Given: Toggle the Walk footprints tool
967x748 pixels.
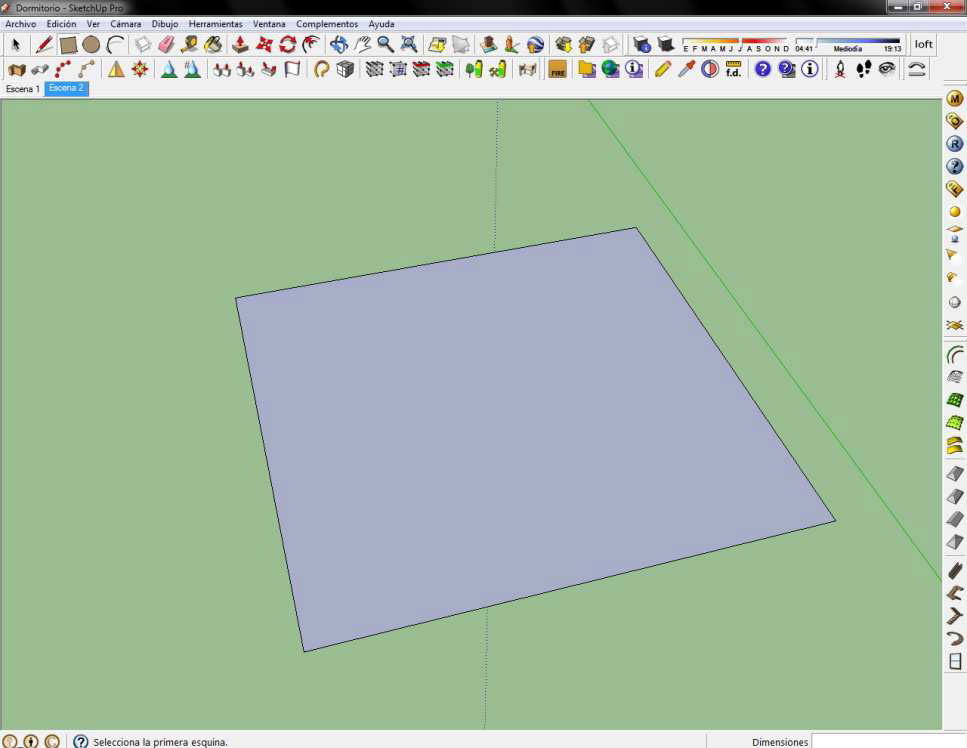Looking at the screenshot, I should [864, 69].
